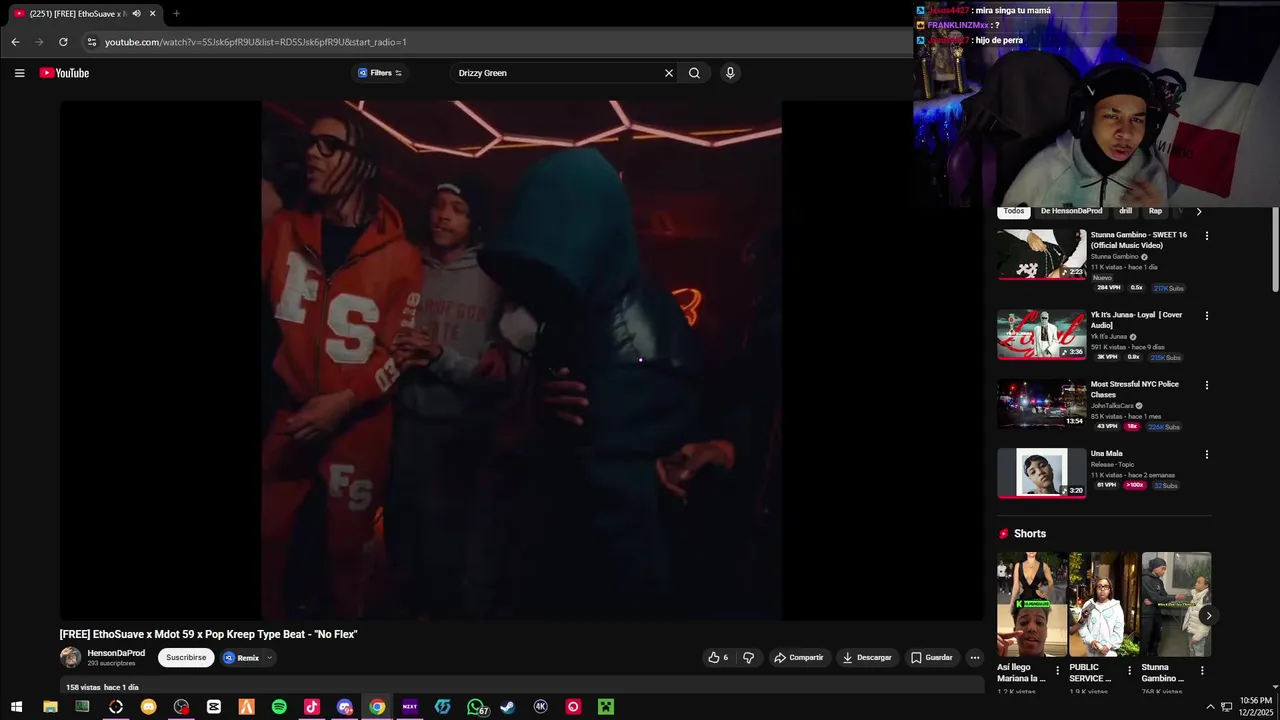Viewport: 1280px width, 720px height.
Task: Clear the Drizzy Green search text
Action: (669, 73)
